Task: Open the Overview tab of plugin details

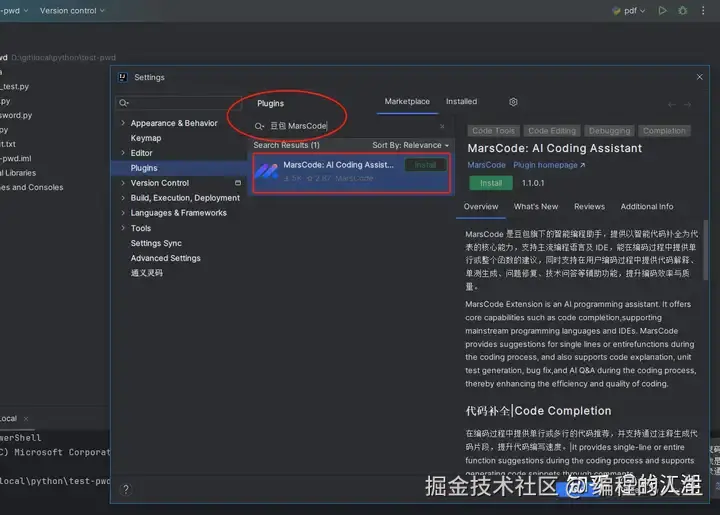Action: 480,207
